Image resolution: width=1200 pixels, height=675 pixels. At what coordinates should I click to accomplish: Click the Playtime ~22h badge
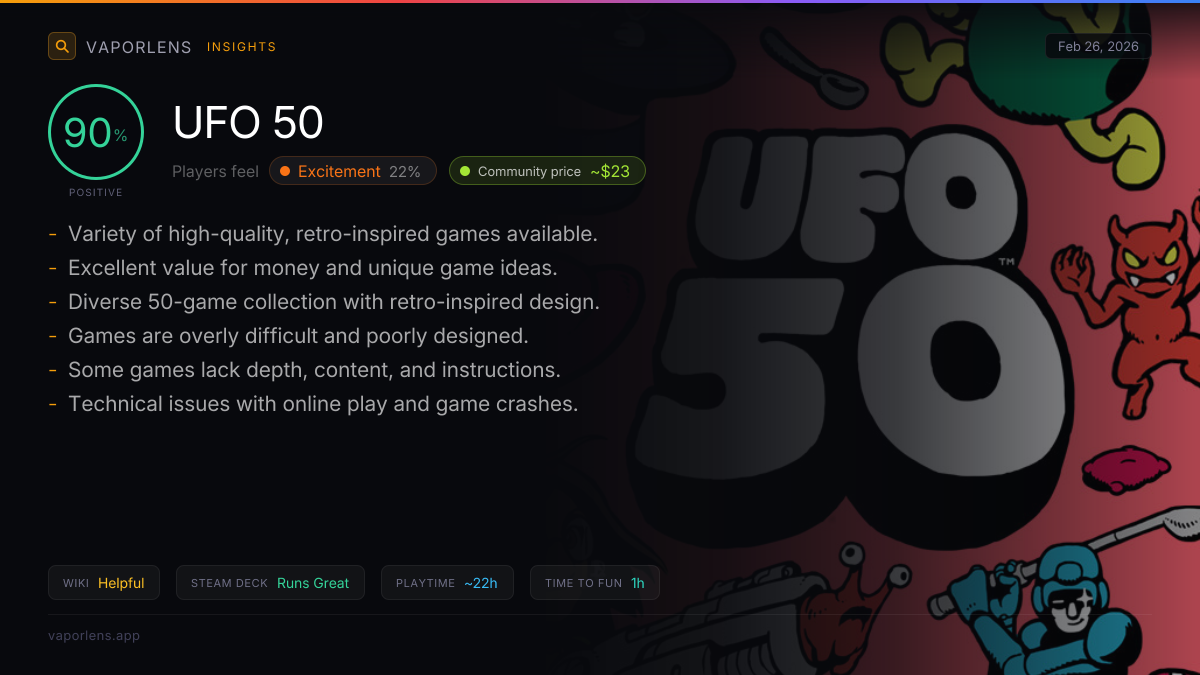[447, 583]
